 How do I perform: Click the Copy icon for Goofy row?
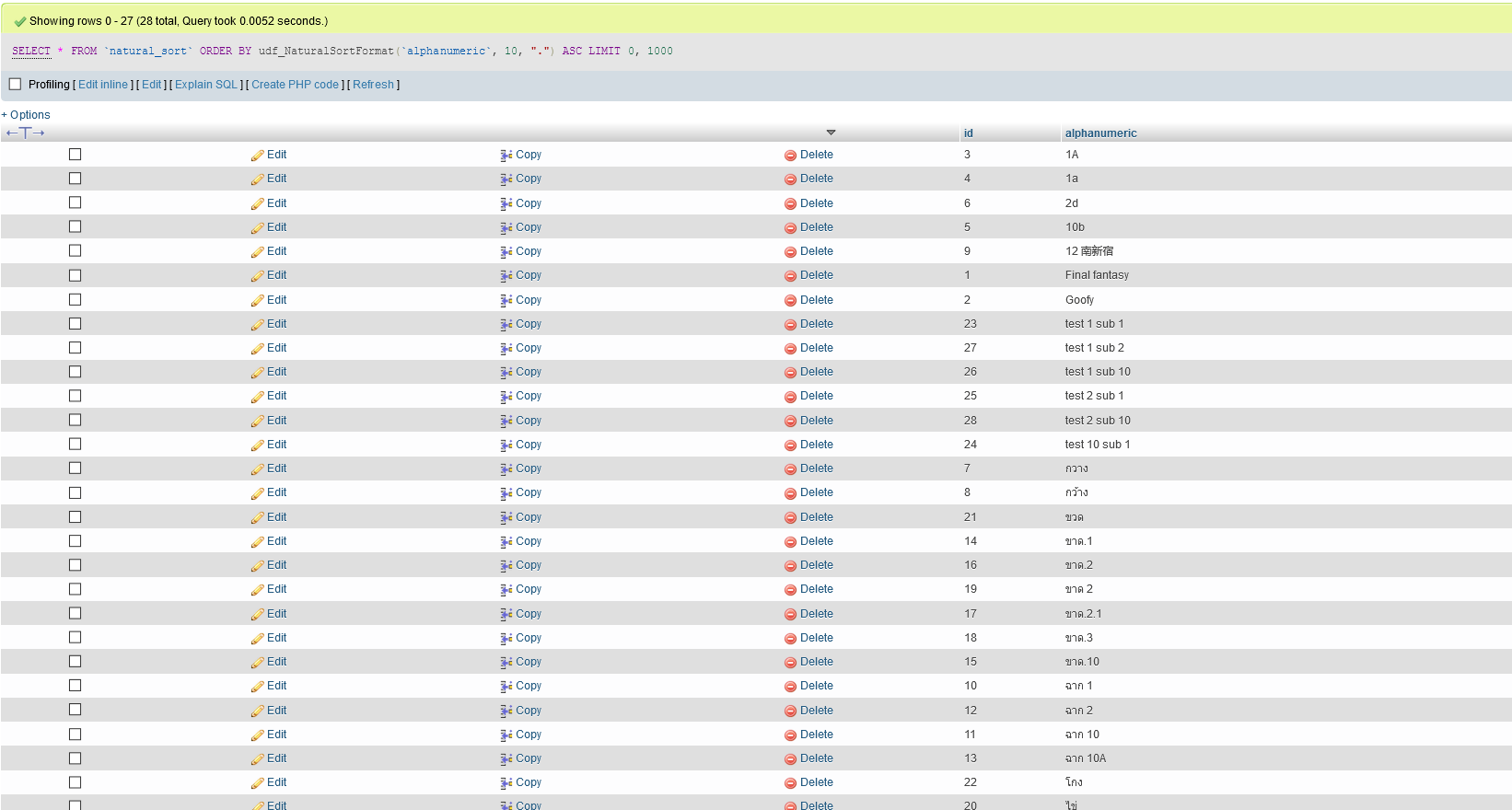tap(506, 300)
